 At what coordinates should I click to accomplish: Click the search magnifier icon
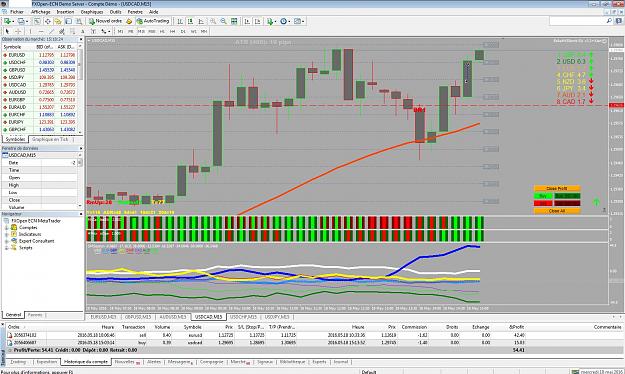(609, 21)
